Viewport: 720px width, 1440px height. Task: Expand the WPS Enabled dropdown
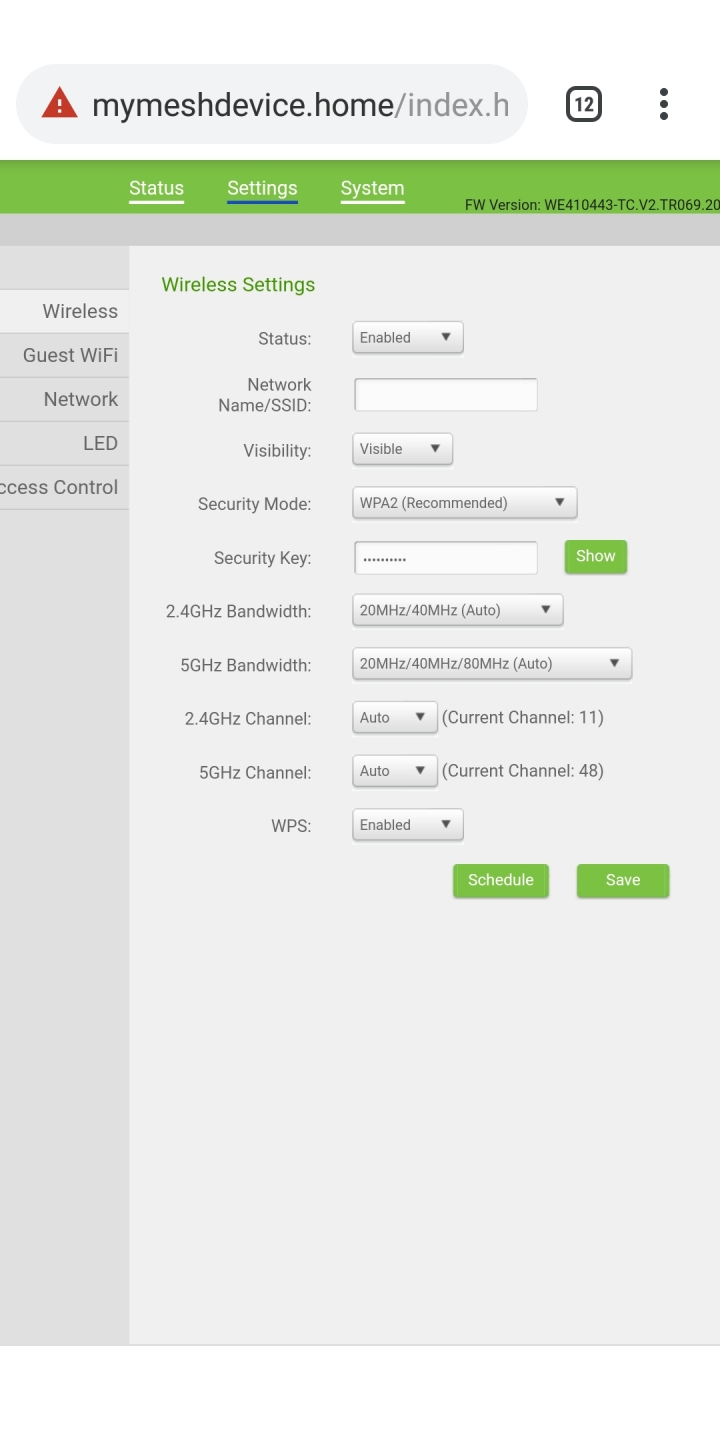point(408,825)
